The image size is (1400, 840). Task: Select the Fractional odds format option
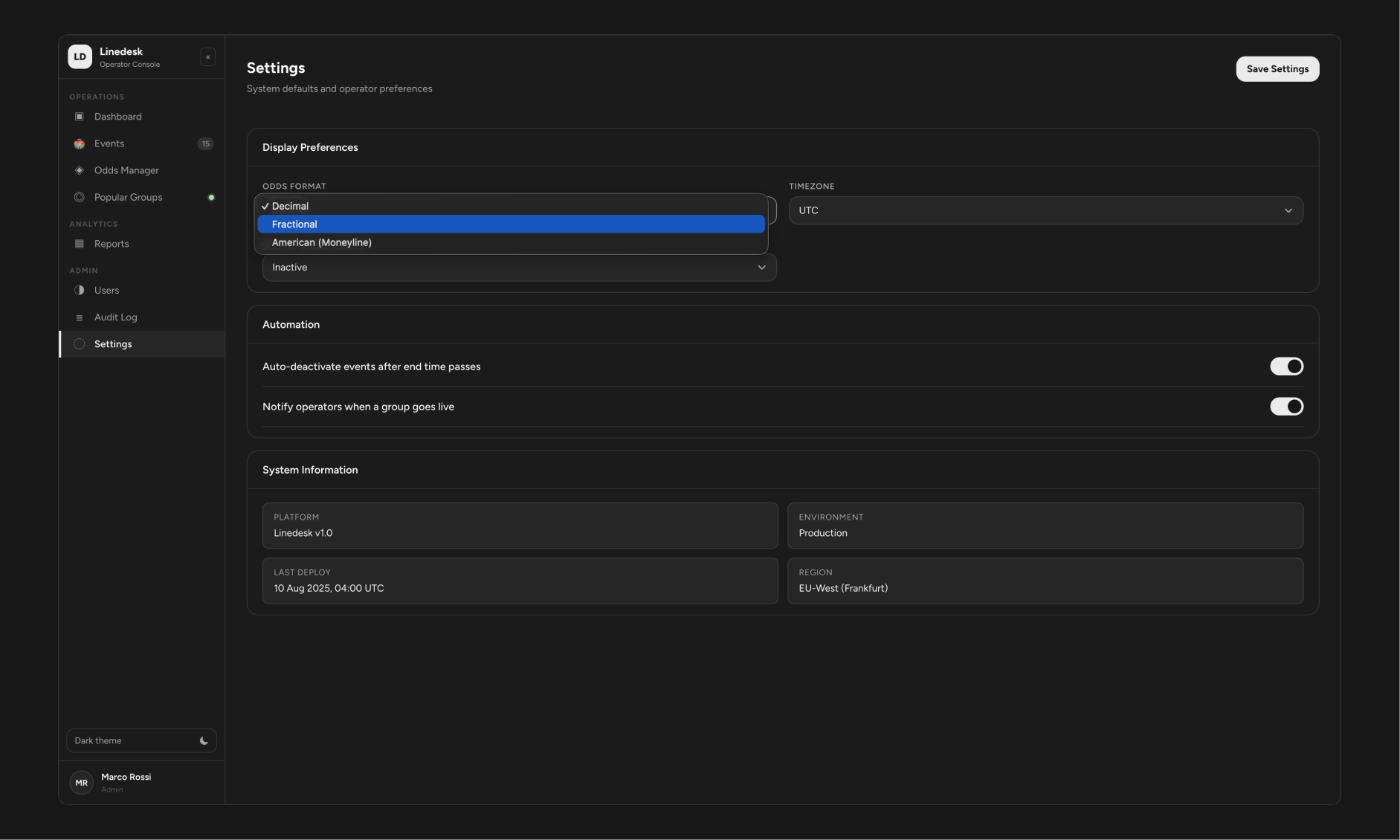511,224
